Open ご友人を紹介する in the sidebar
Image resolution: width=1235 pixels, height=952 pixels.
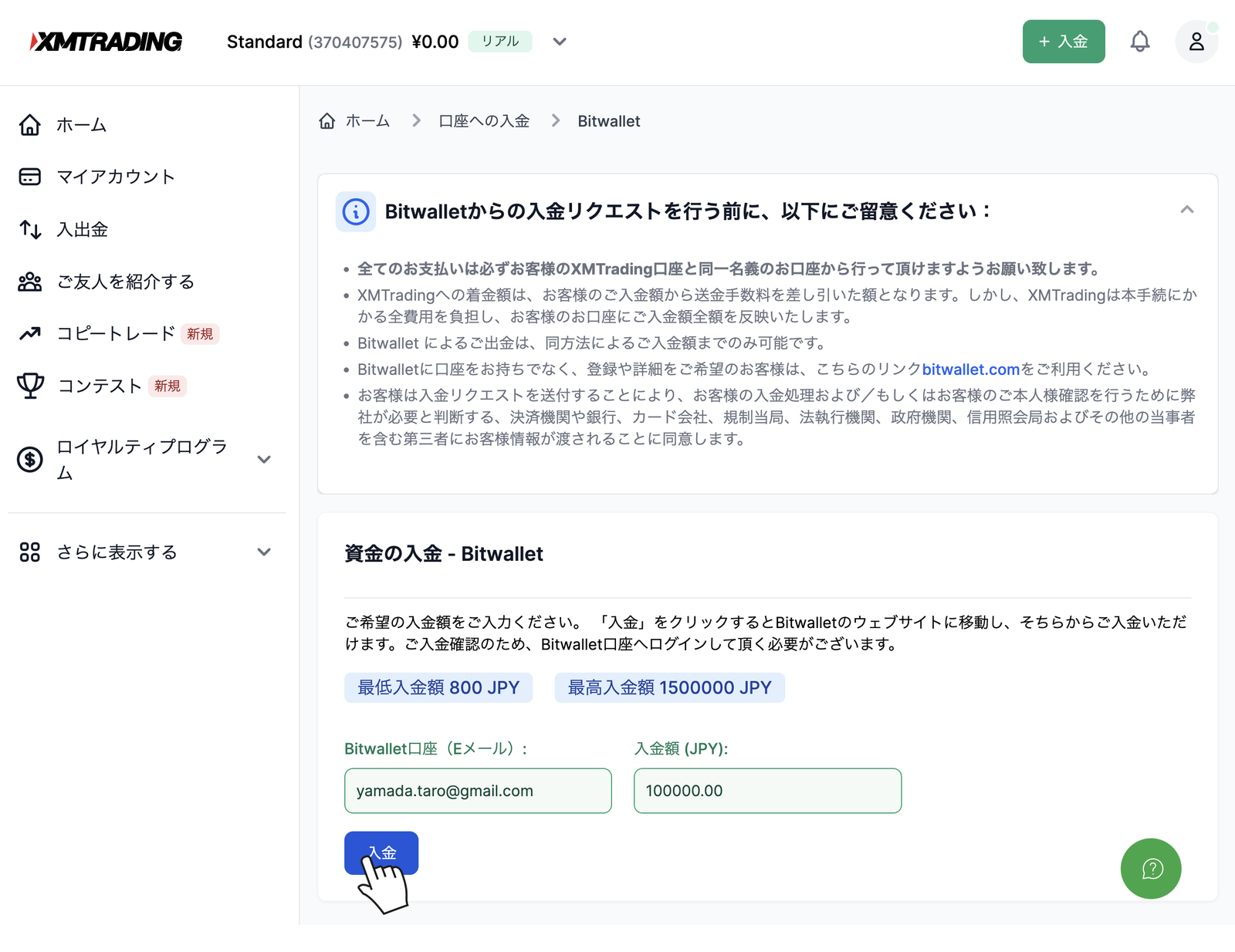(x=125, y=282)
